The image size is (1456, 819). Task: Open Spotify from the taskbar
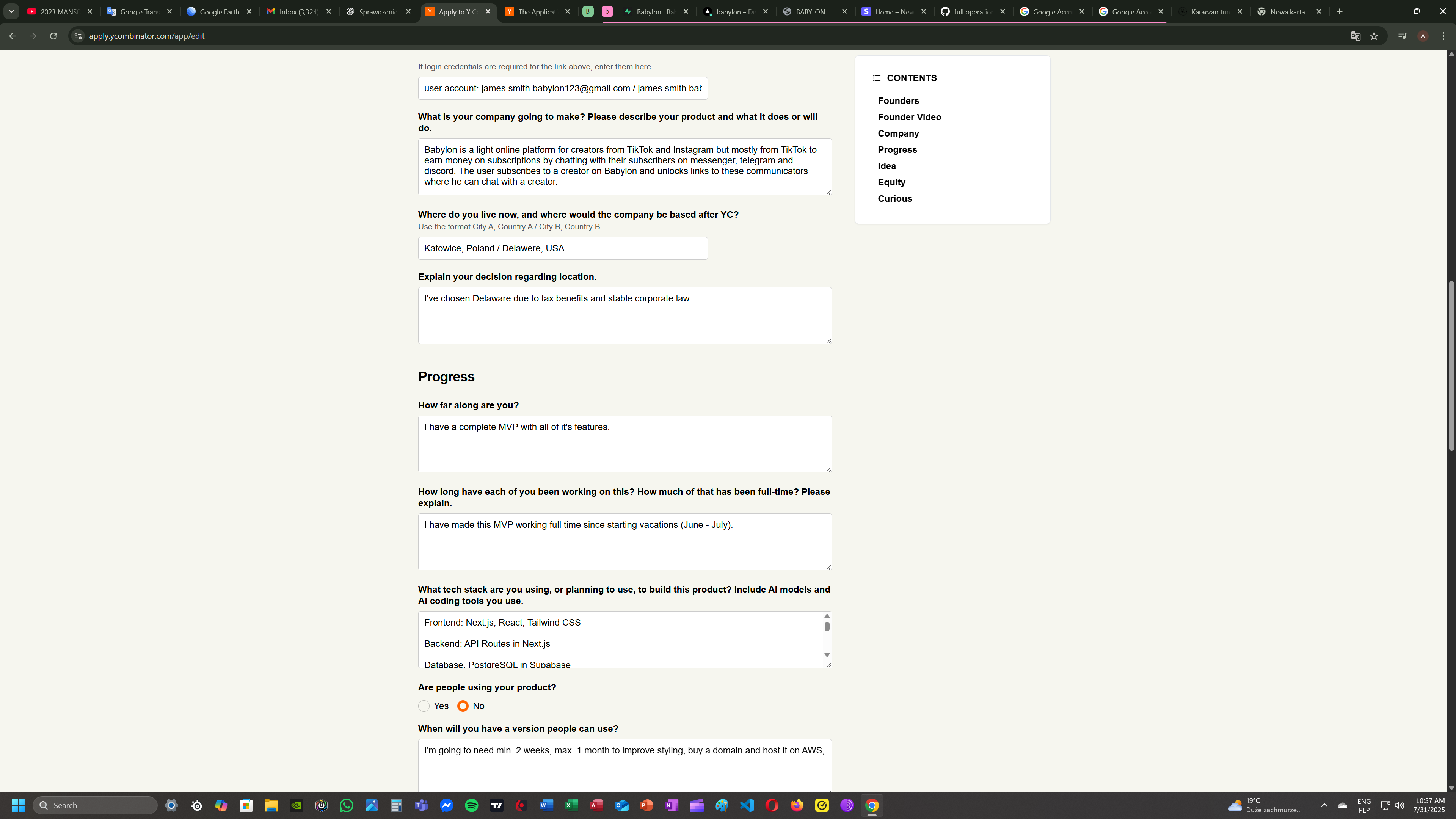[x=471, y=805]
